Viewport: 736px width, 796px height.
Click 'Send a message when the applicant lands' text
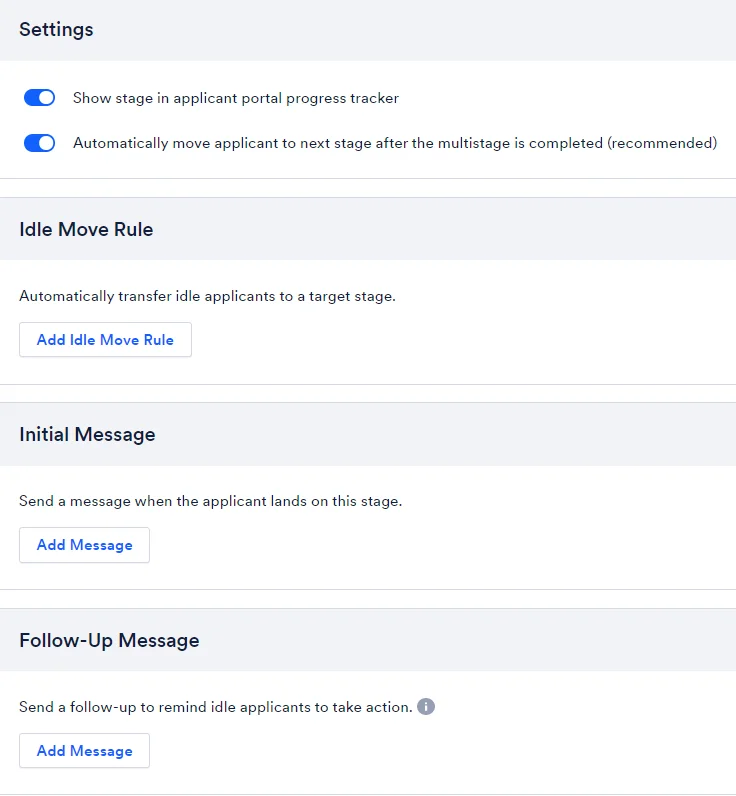(211, 501)
